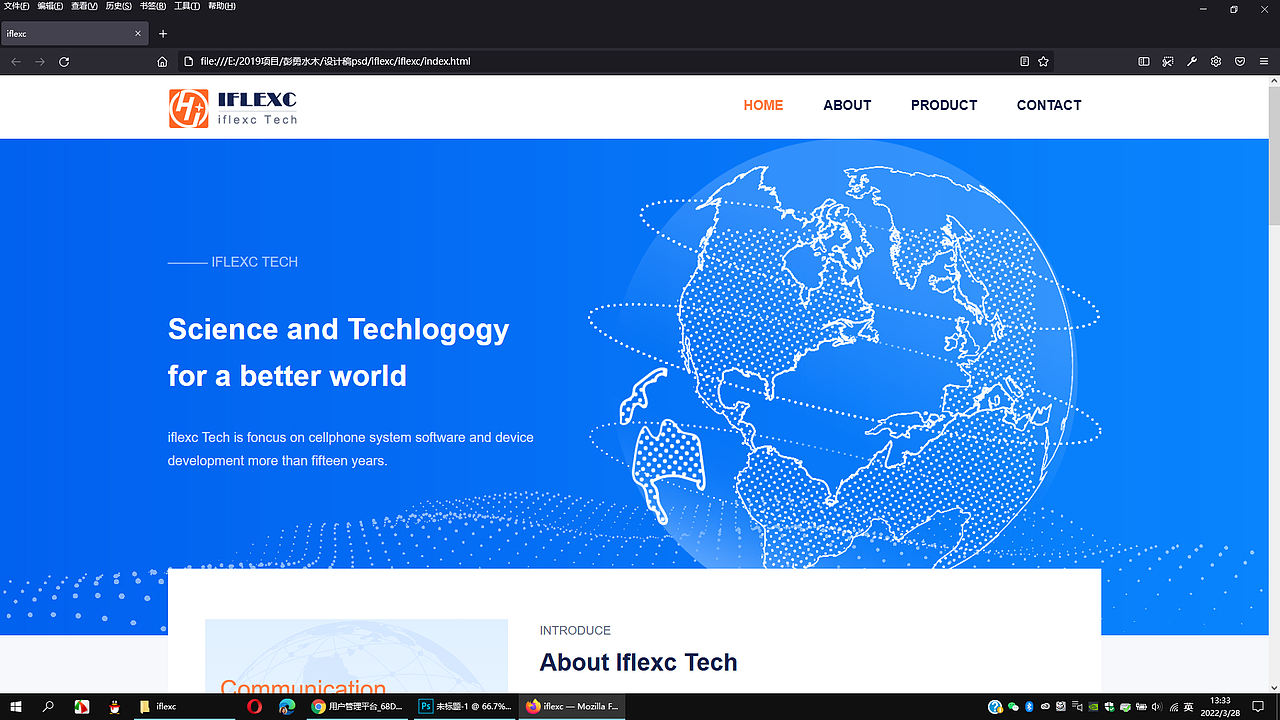1280x720 pixels.
Task: Switch the 英 input language indicator
Action: (1188, 707)
